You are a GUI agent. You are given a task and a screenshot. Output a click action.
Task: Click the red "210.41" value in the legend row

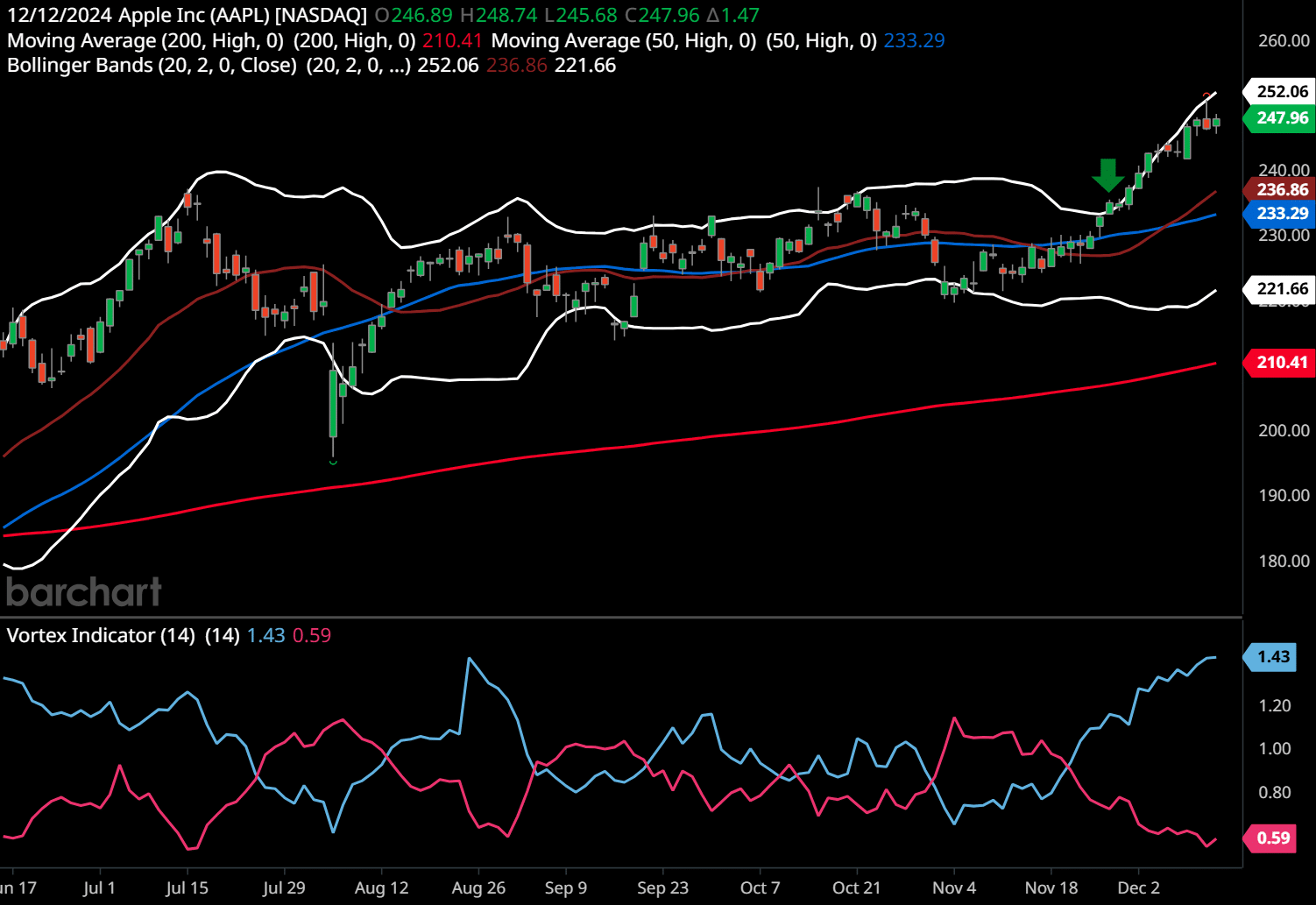point(452,40)
